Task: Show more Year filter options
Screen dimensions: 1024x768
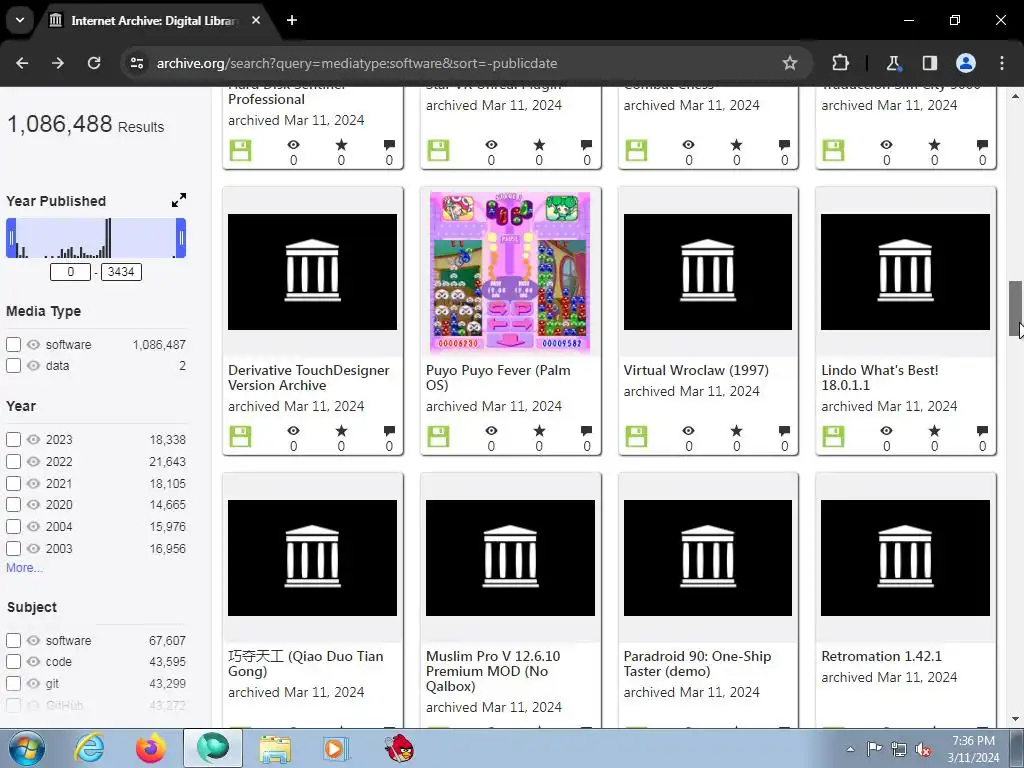Action: 24,568
